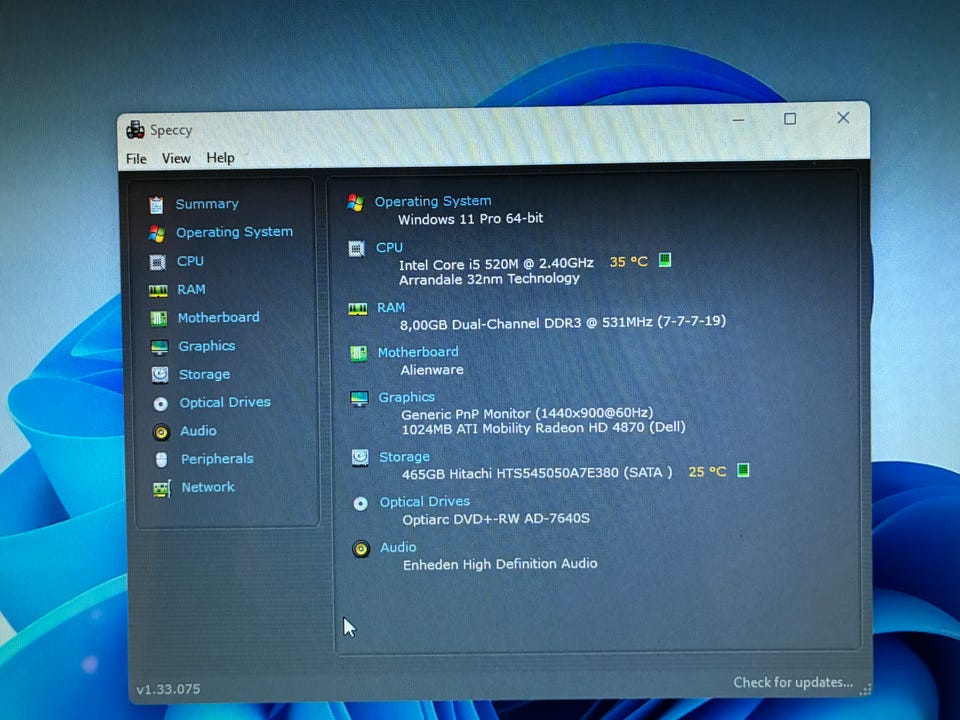Click the Speccy app icon in title bar
960x720 pixels.
(x=135, y=130)
